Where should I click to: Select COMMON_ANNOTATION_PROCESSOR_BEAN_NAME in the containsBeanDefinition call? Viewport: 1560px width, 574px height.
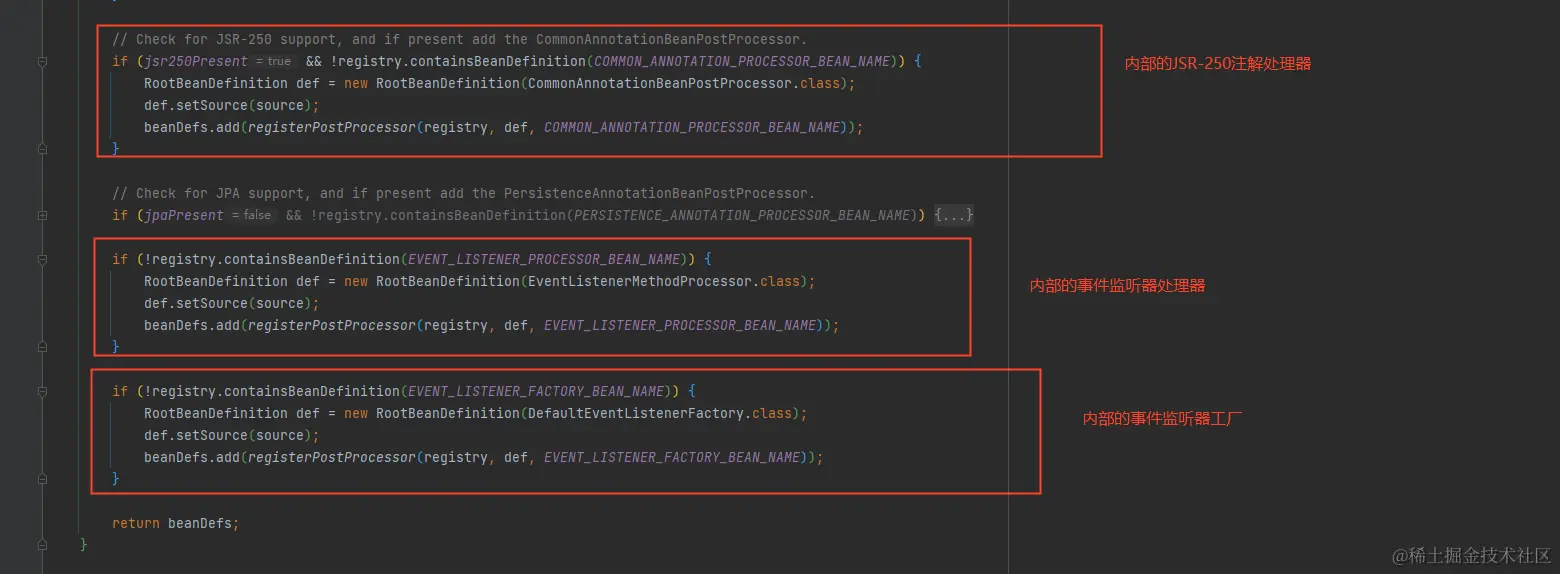coord(742,61)
